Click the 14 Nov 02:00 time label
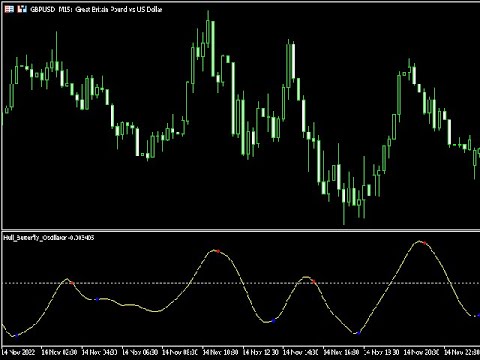 coord(59,352)
